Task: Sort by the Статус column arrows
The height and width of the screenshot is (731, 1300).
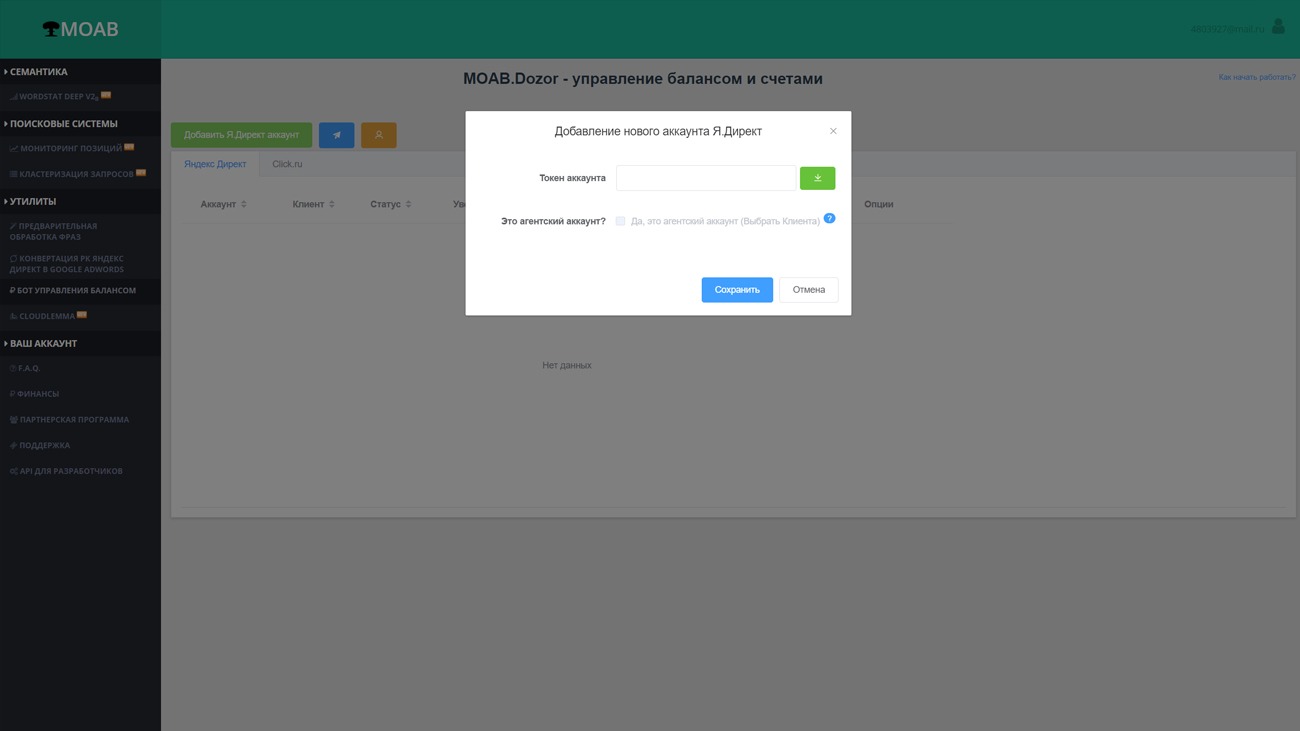Action: (408, 204)
